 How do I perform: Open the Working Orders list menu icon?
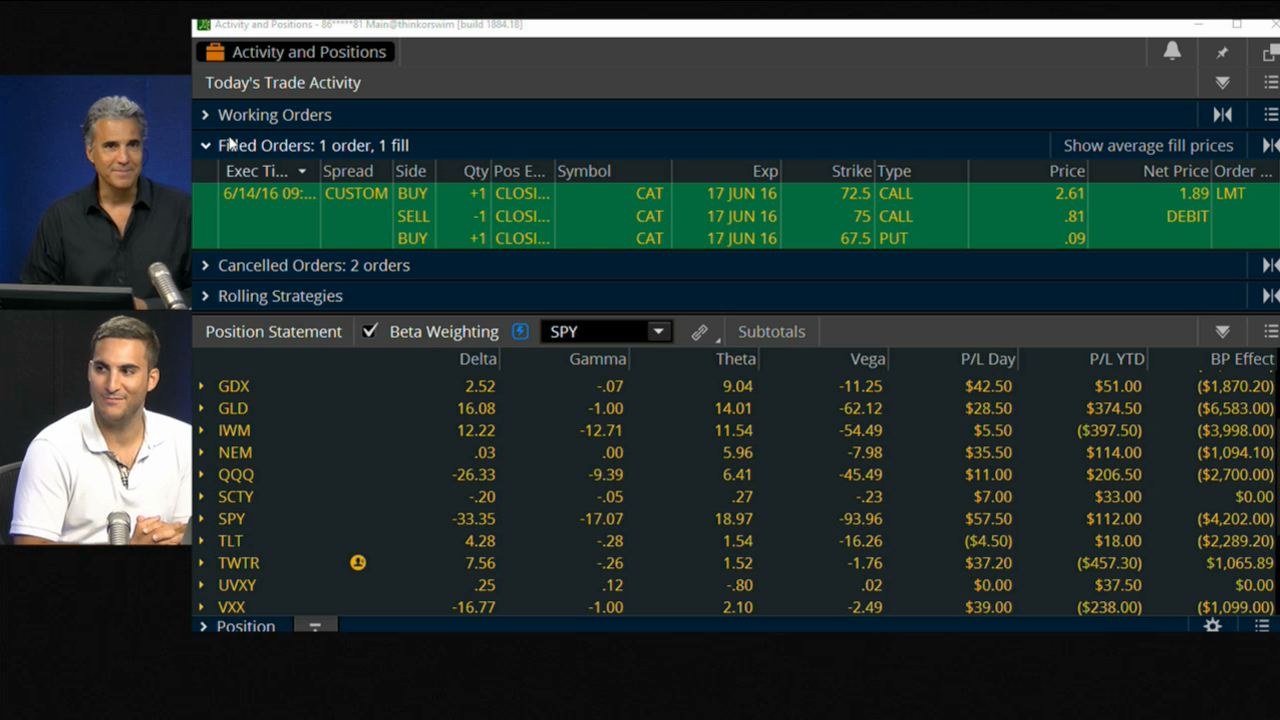pos(1271,115)
